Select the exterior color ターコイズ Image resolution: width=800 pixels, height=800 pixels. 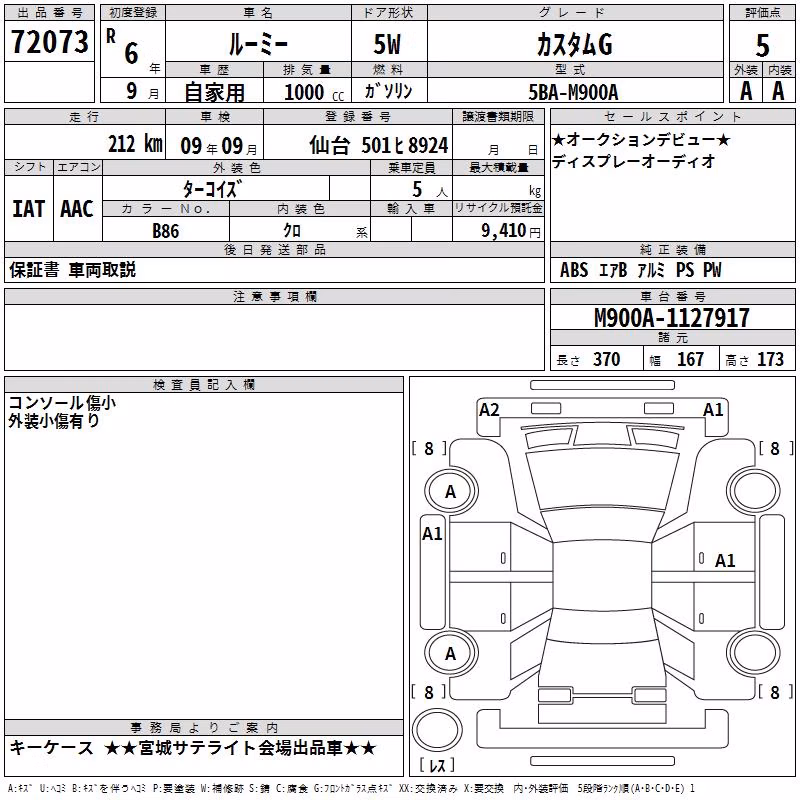(x=212, y=189)
